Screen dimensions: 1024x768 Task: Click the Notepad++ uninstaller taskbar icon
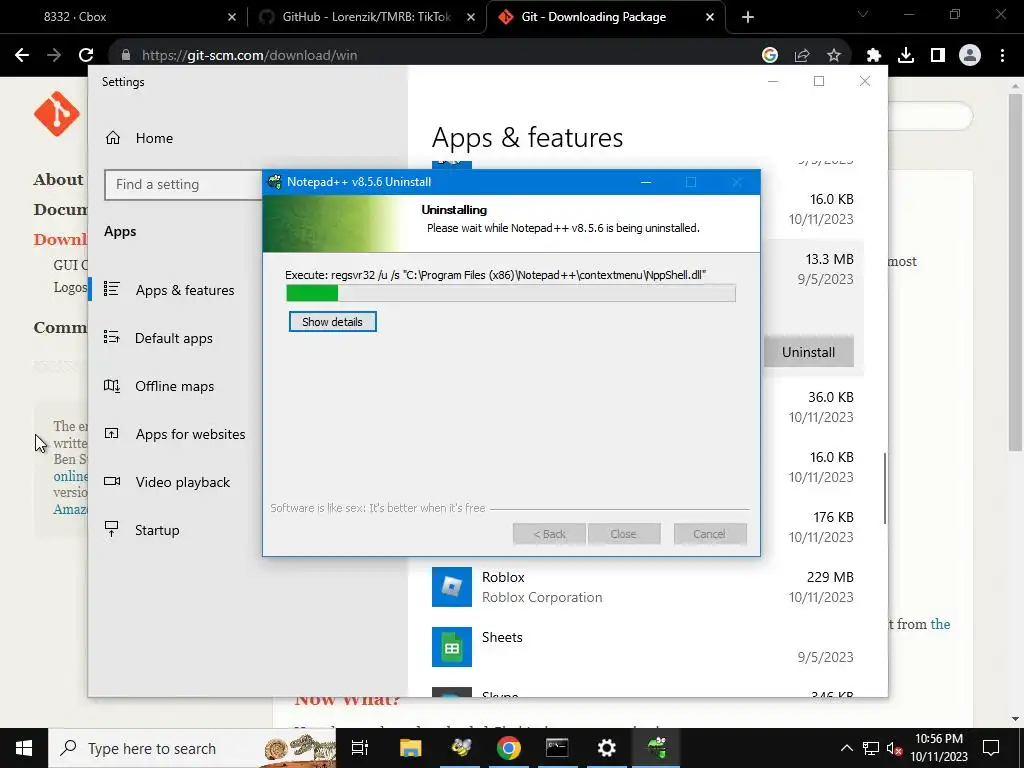tap(656, 748)
